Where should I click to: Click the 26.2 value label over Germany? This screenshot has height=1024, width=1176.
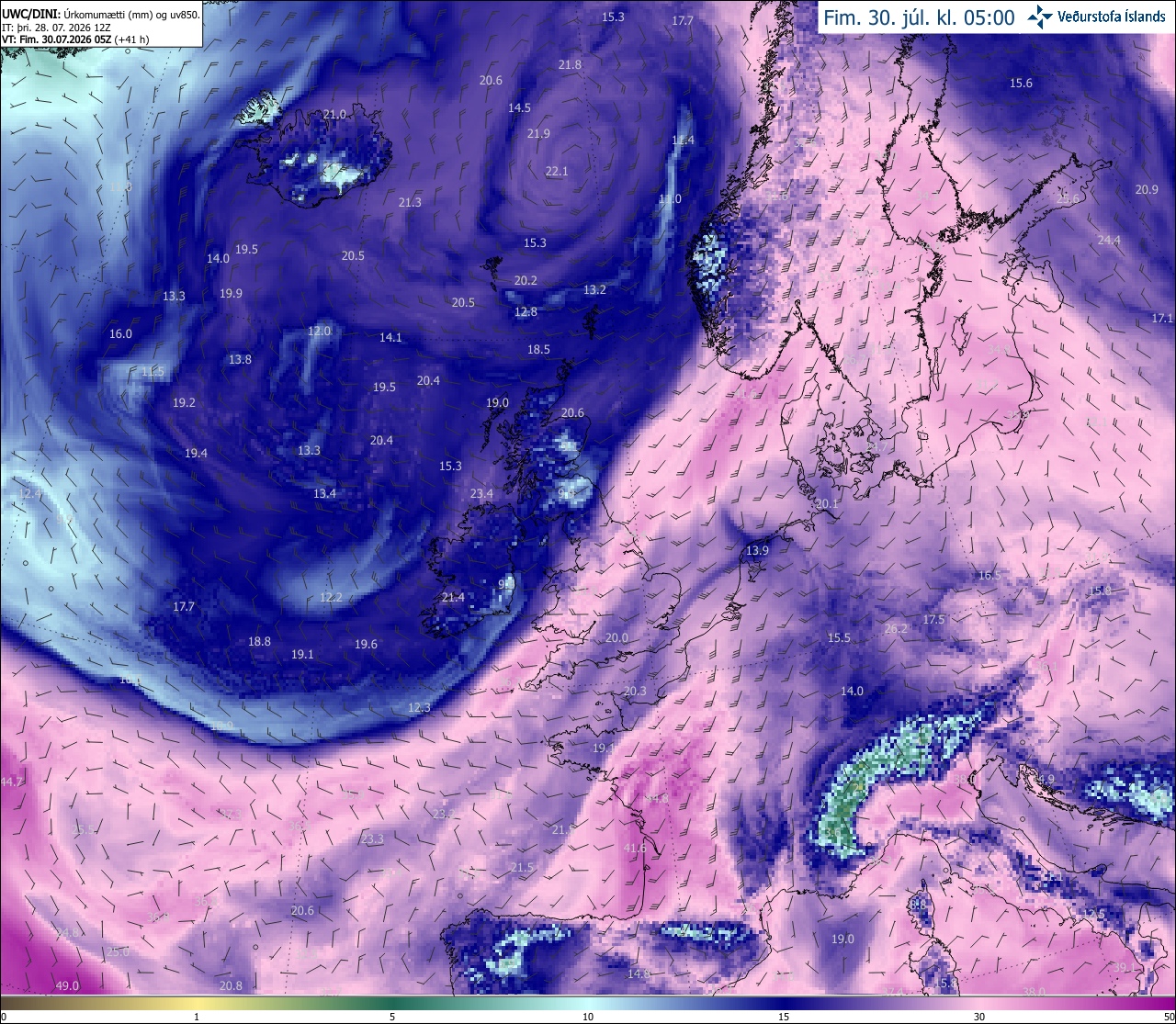pos(896,629)
